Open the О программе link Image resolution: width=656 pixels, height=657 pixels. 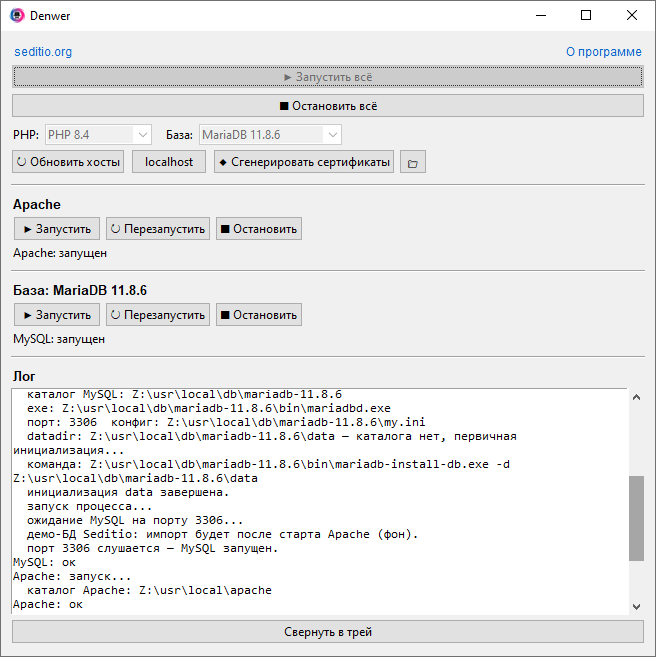(x=604, y=52)
